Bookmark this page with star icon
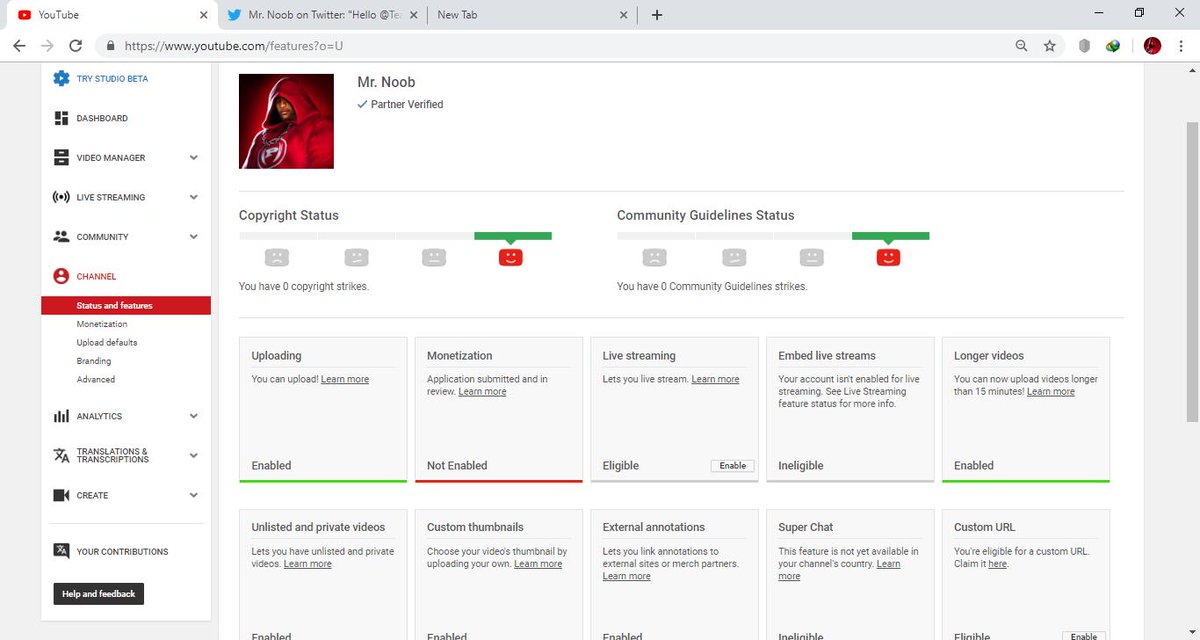Screen dimensions: 1200x640 [1049, 46]
